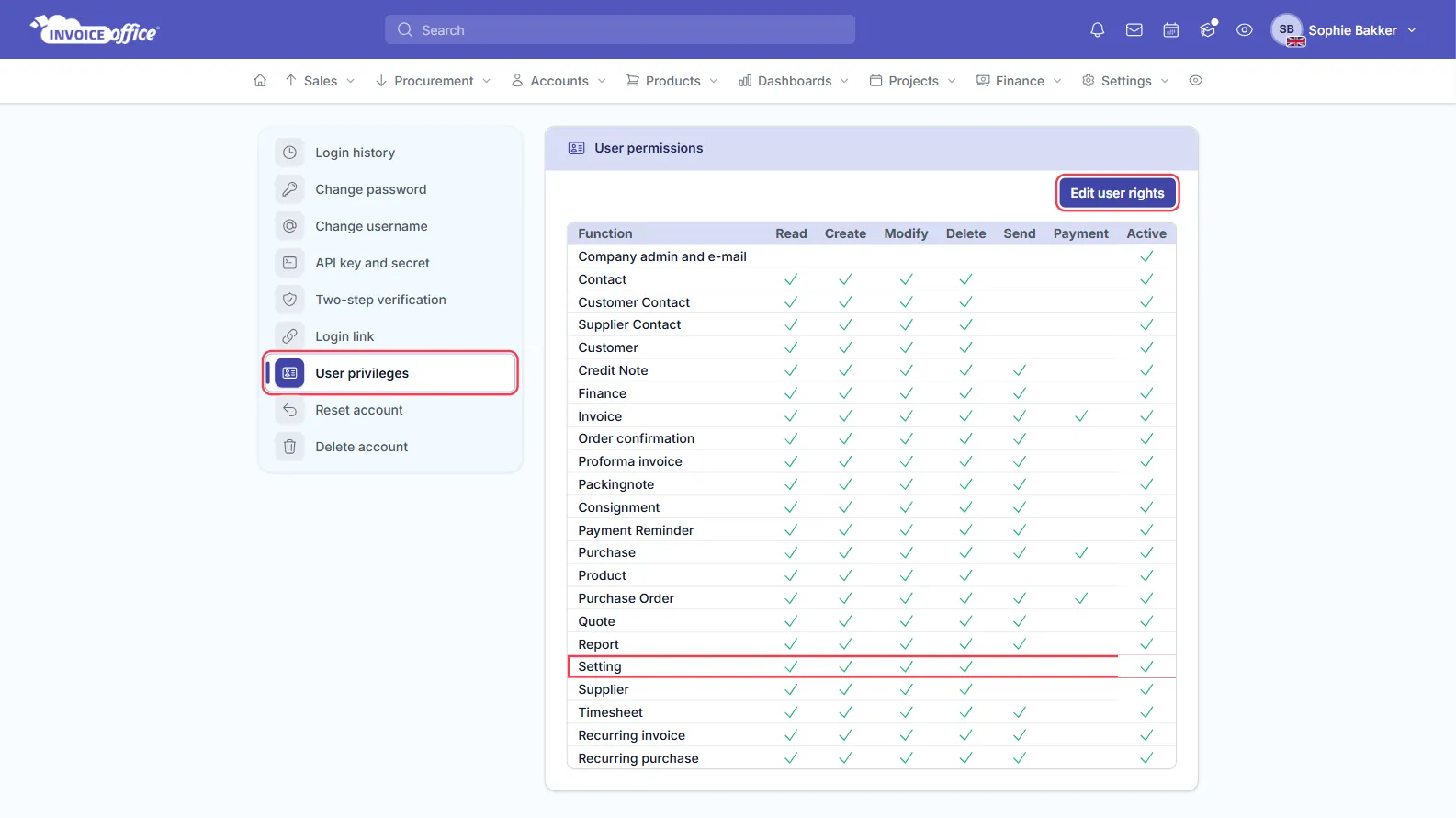Select User privileges in sidebar

pyautogui.click(x=390, y=373)
